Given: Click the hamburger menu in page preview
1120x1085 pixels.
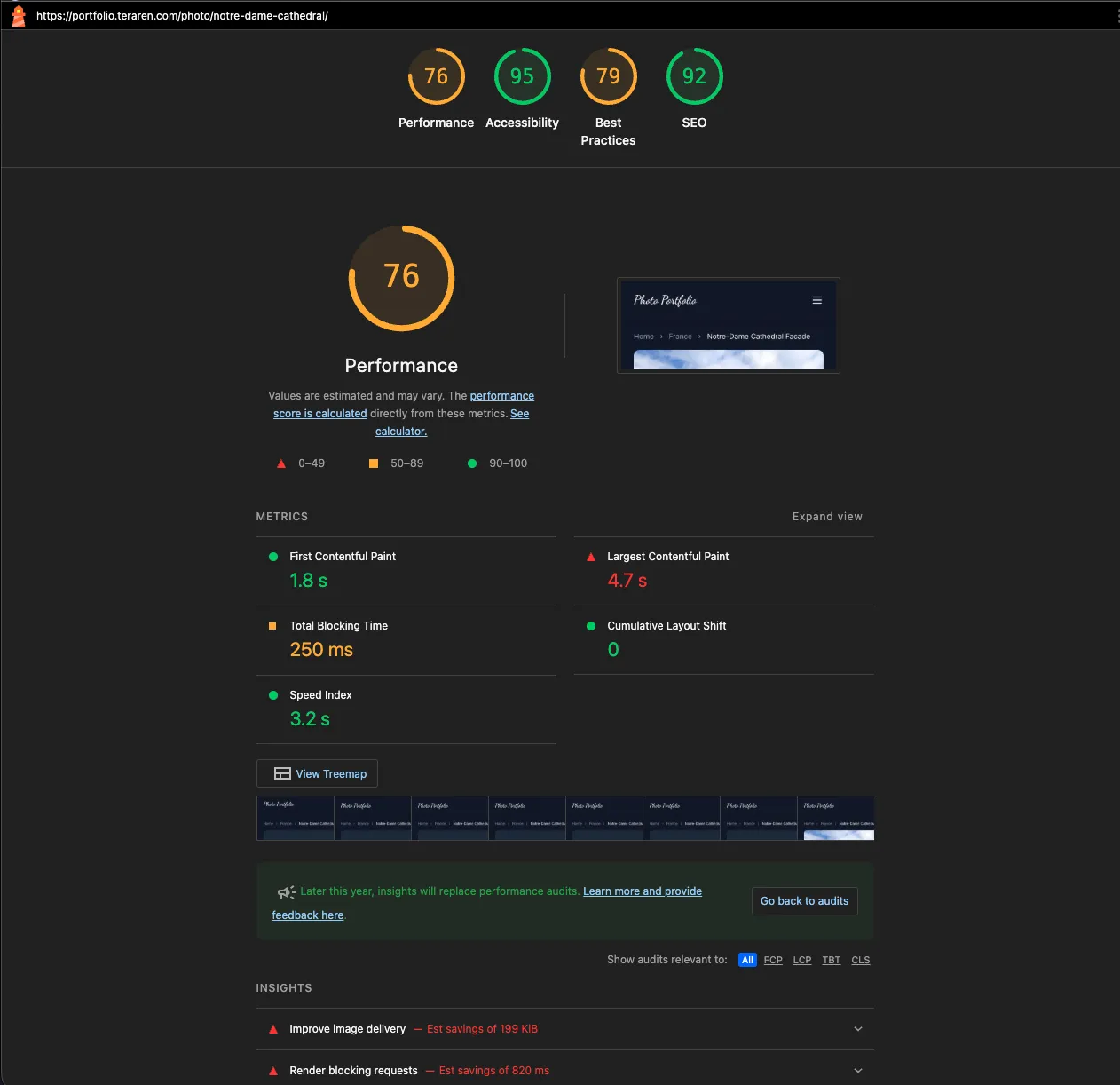Looking at the screenshot, I should pos(816,300).
